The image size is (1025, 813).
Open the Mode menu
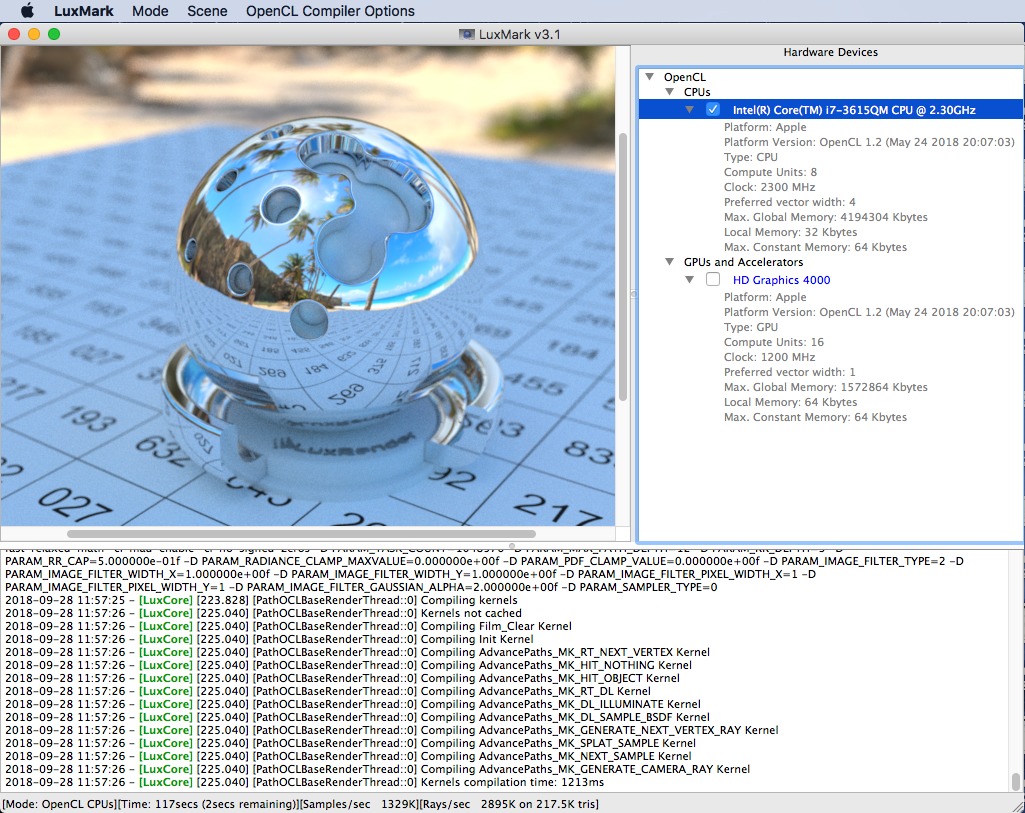[x=150, y=11]
